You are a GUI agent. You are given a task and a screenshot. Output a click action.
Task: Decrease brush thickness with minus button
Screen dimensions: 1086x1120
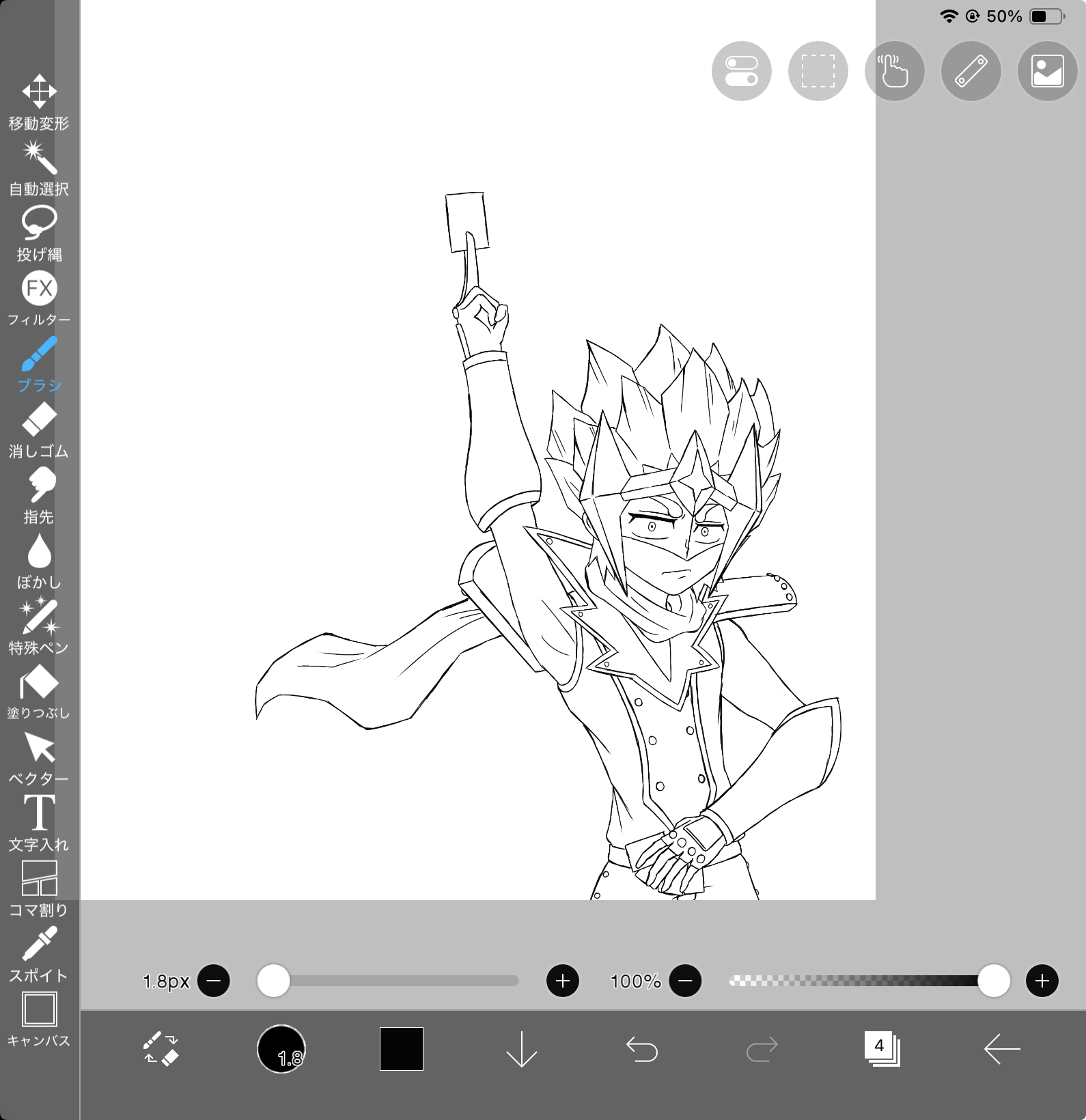point(214,981)
